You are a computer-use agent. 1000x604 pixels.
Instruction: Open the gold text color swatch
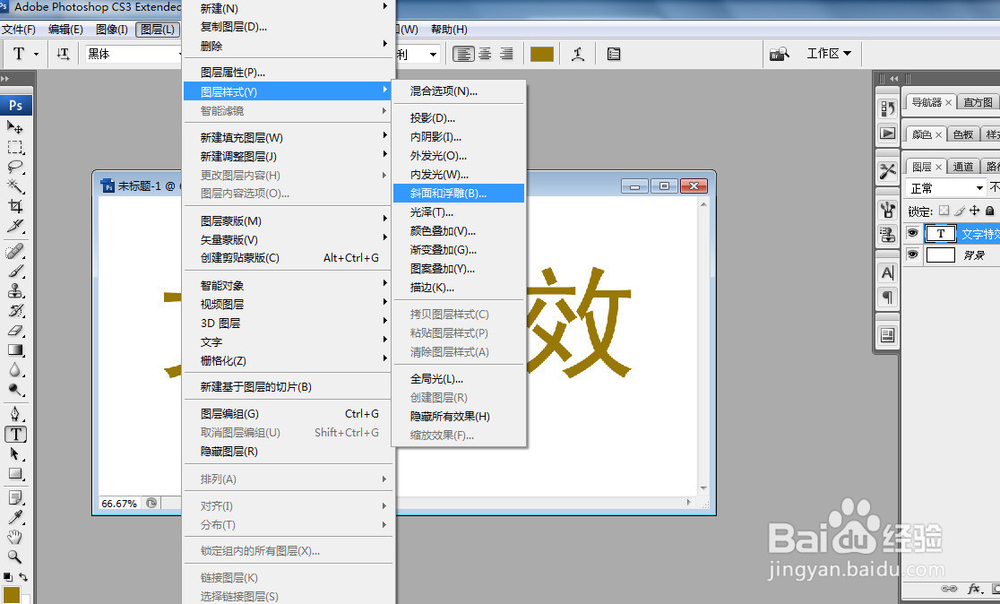click(x=541, y=54)
